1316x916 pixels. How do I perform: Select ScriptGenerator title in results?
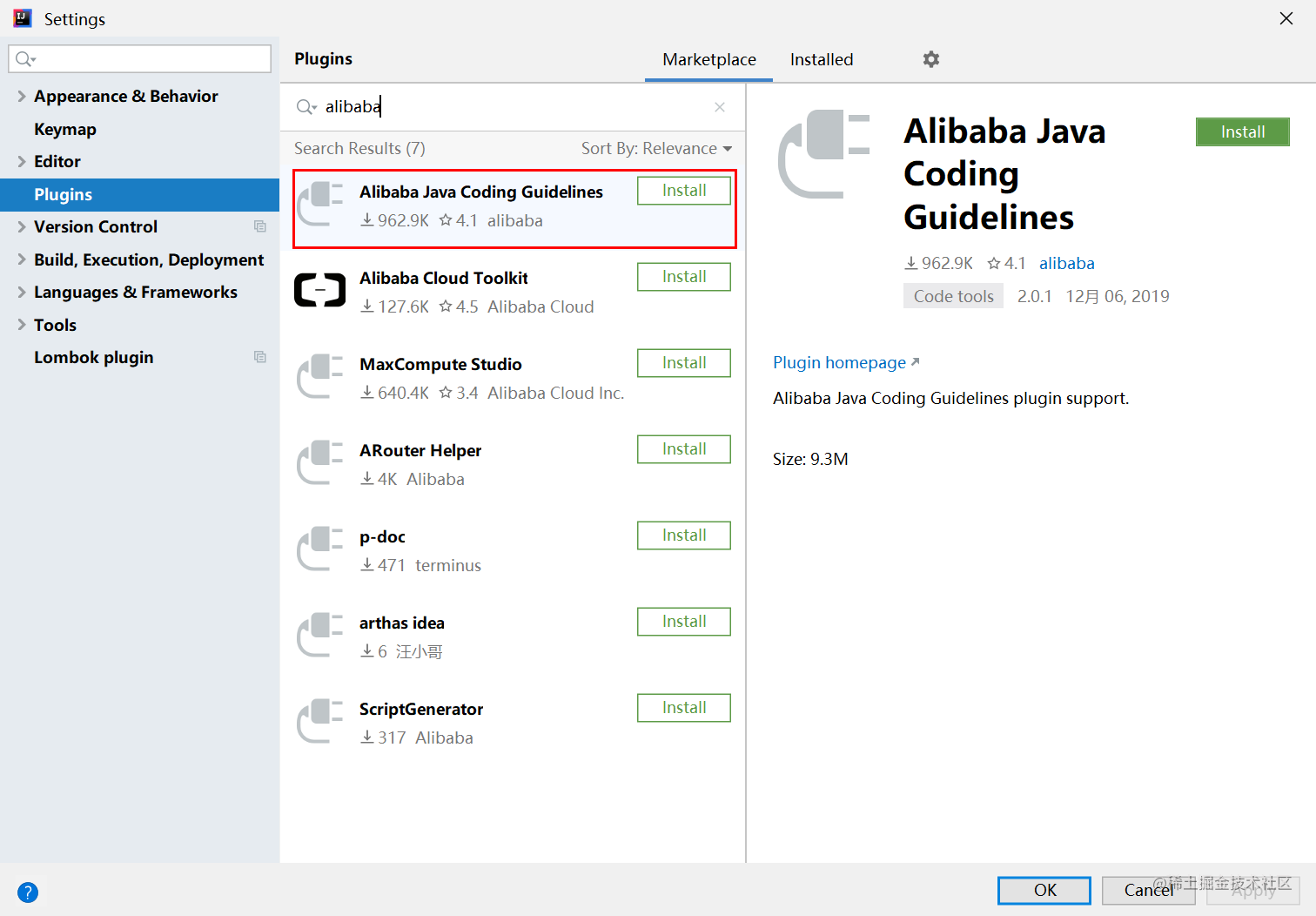421,709
